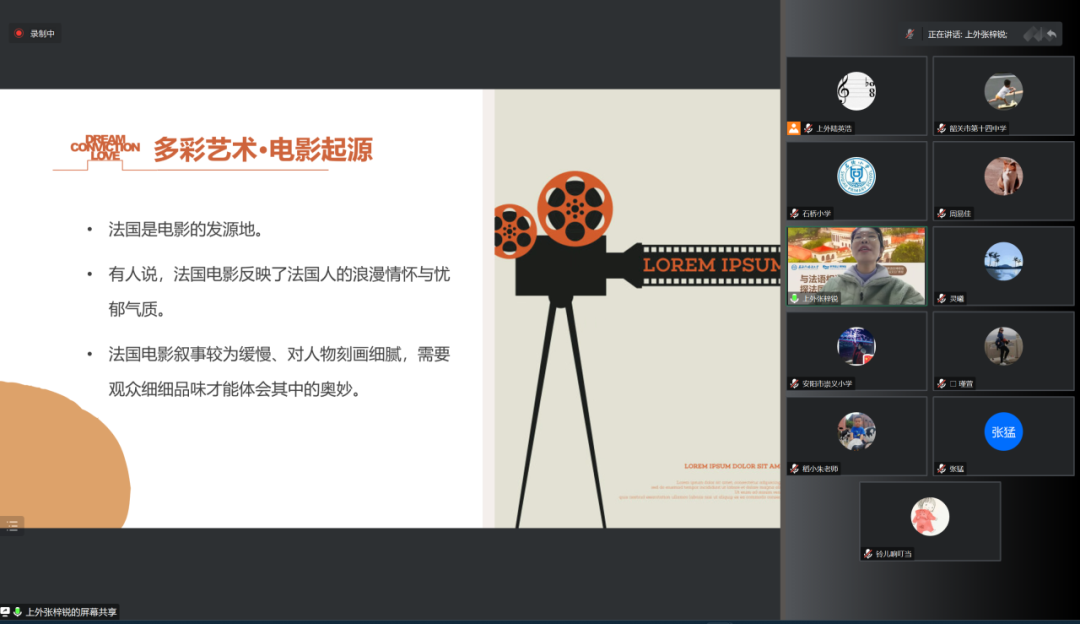The width and height of the screenshot is (1080, 624).
Task: Click the 铃儿响叮当 name label
Action: click(x=893, y=554)
